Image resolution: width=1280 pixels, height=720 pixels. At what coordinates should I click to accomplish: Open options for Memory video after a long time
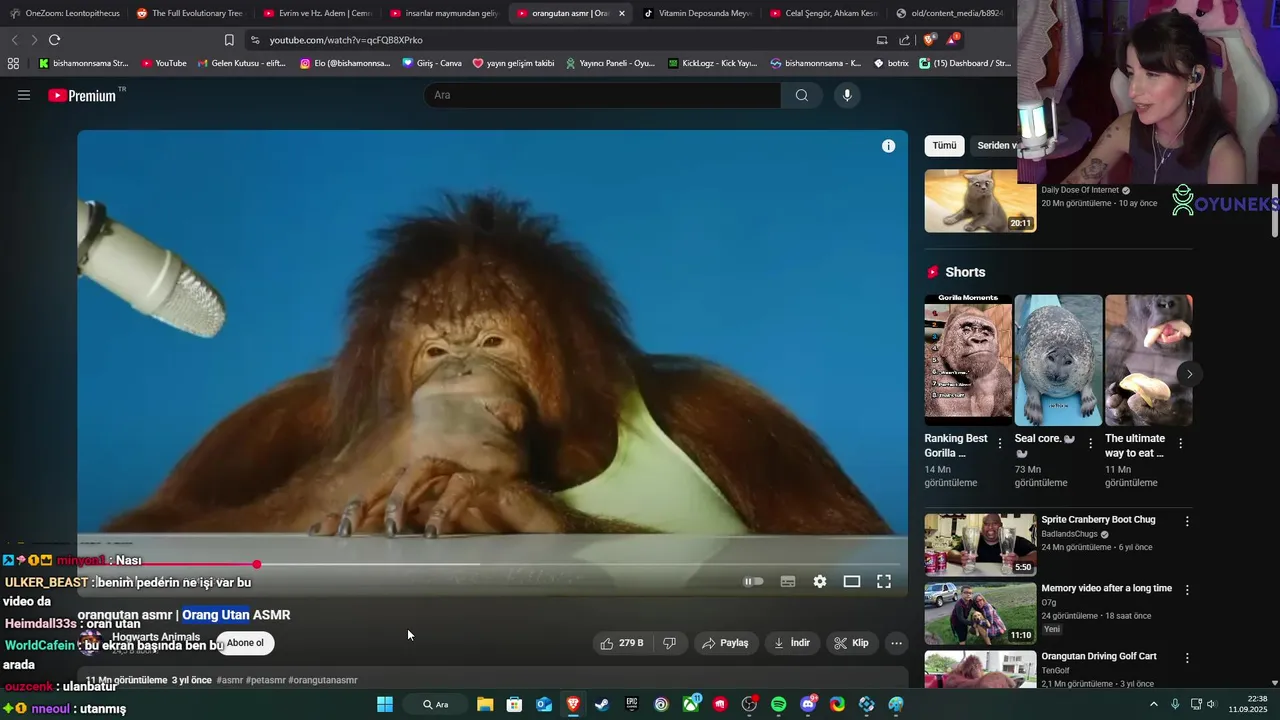tap(1187, 590)
